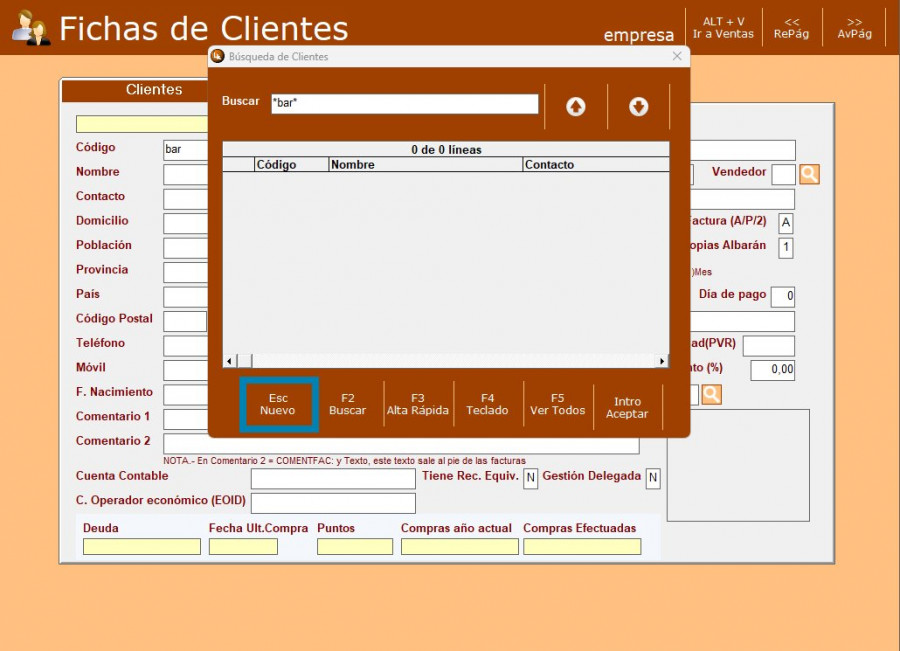Click the Código column header
This screenshot has height=651, width=900.
(x=291, y=165)
